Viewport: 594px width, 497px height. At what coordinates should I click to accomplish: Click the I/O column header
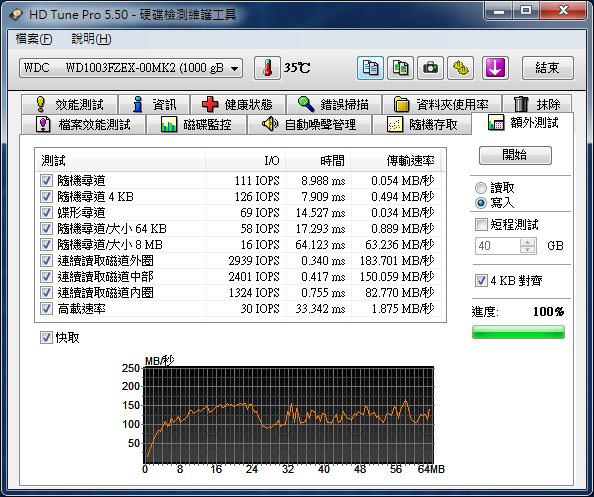(246, 161)
